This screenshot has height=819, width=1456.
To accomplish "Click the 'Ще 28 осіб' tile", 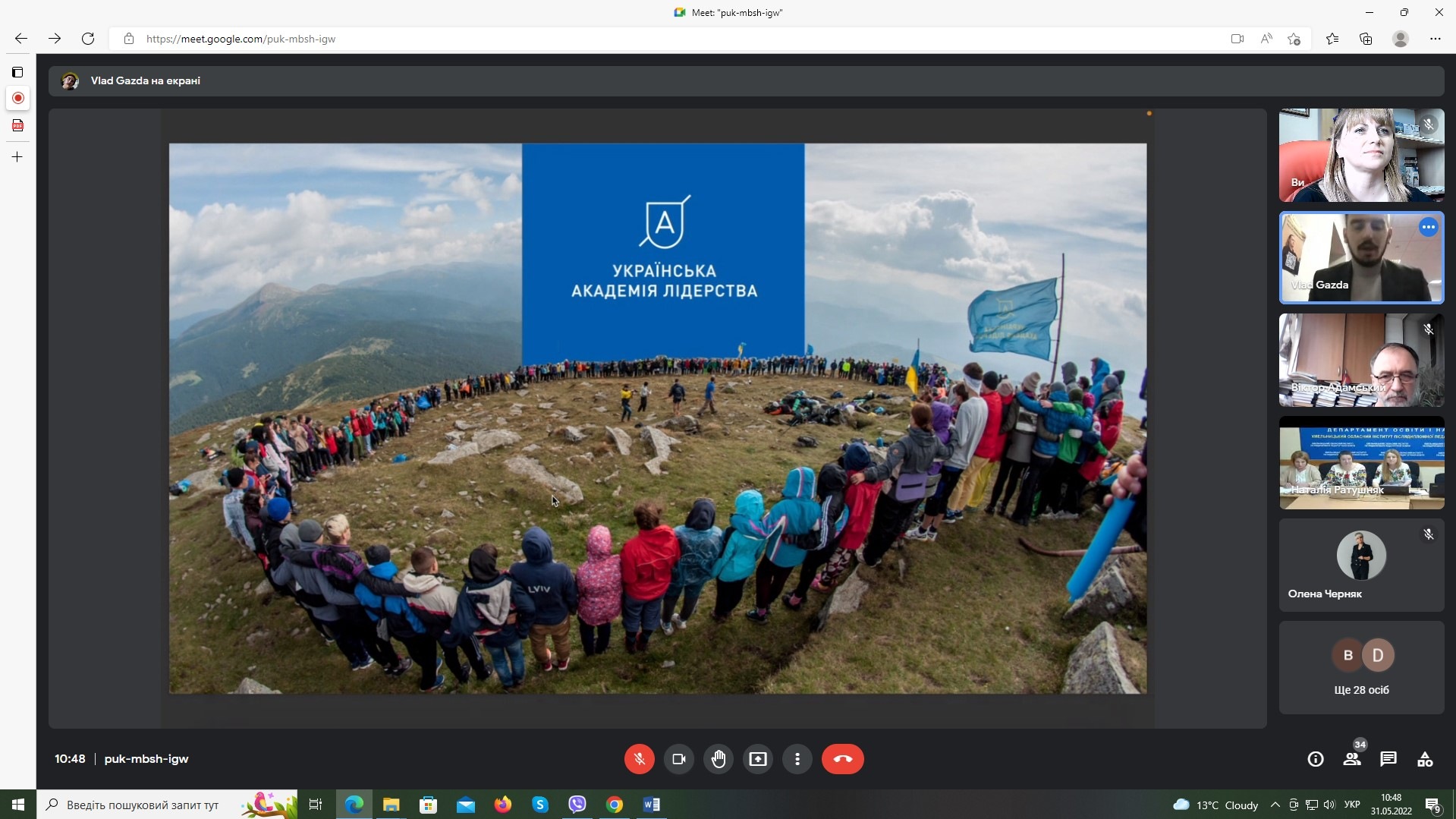I will tap(1361, 668).
